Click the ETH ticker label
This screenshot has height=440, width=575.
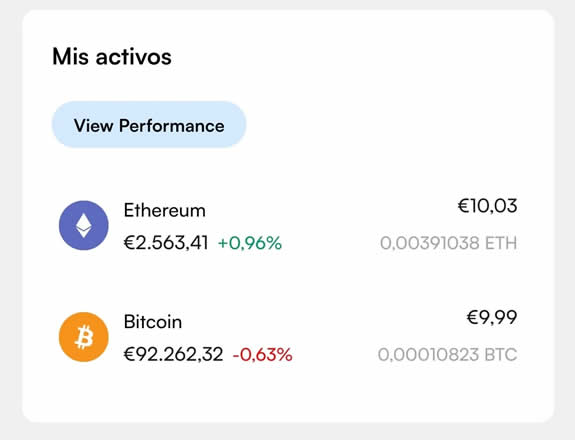pyautogui.click(x=501, y=243)
